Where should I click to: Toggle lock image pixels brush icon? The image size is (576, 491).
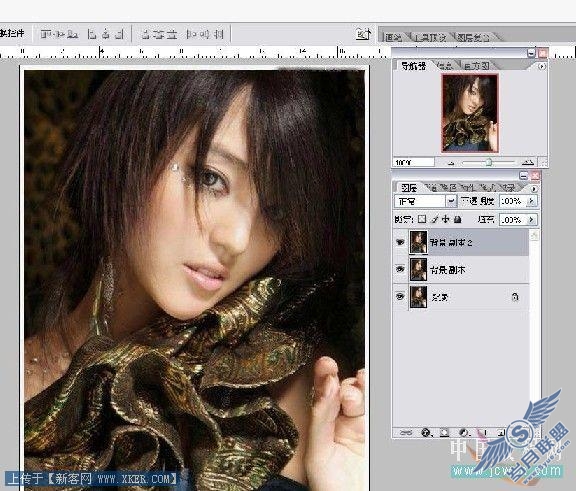(434, 219)
